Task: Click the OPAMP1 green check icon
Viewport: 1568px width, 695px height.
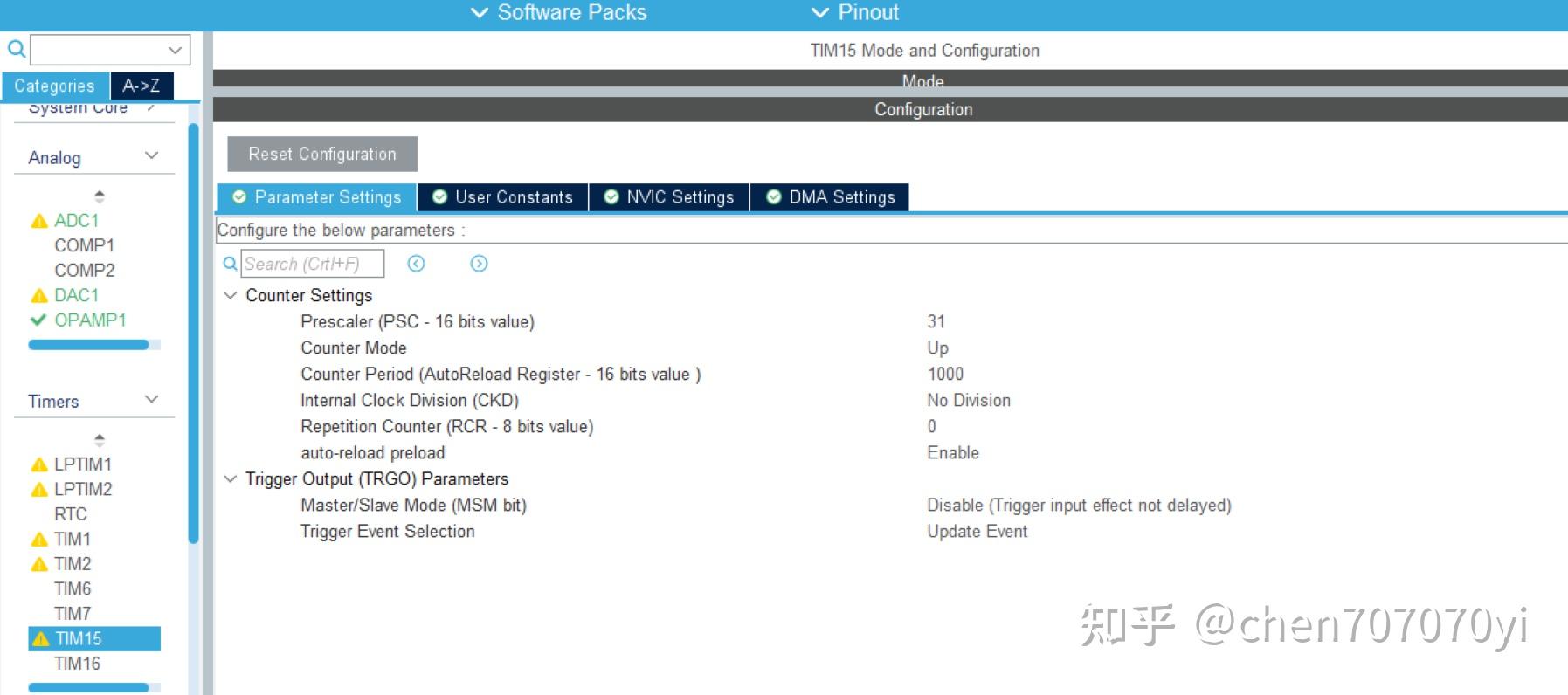Action: 38,320
